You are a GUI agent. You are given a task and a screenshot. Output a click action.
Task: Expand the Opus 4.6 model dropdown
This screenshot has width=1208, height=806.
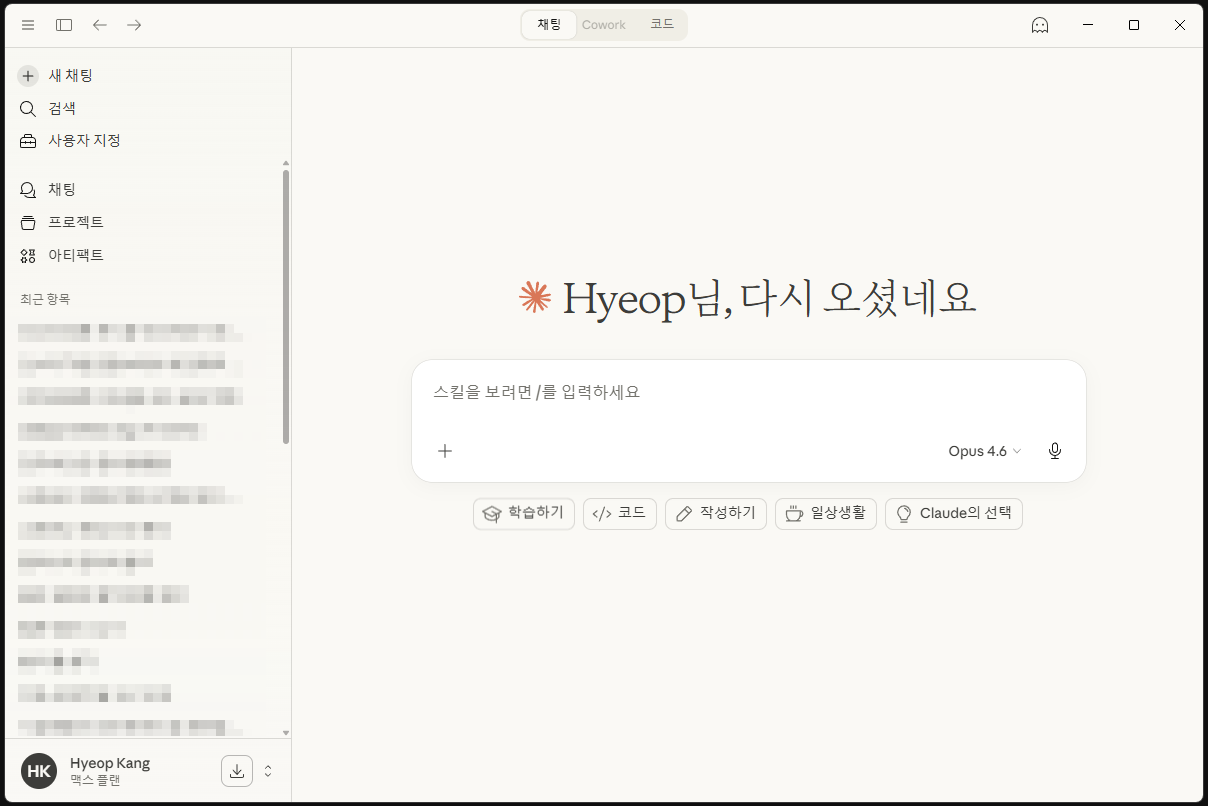pyautogui.click(x=985, y=451)
